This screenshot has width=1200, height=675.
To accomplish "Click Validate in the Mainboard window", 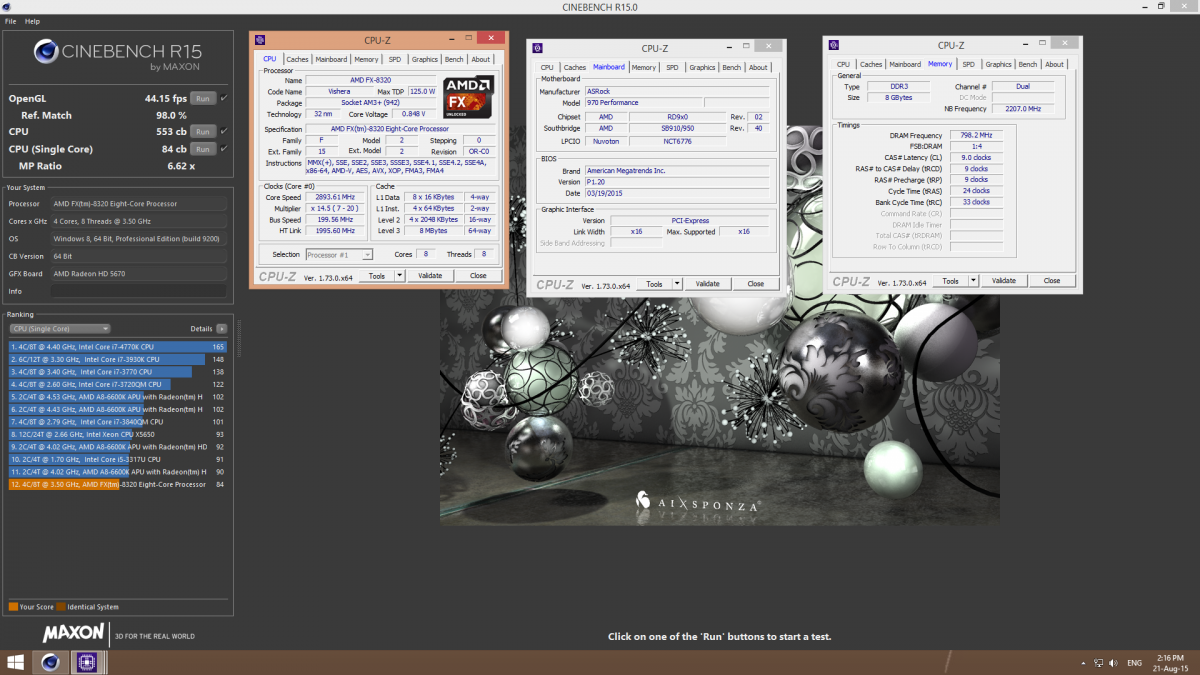I will (x=708, y=284).
